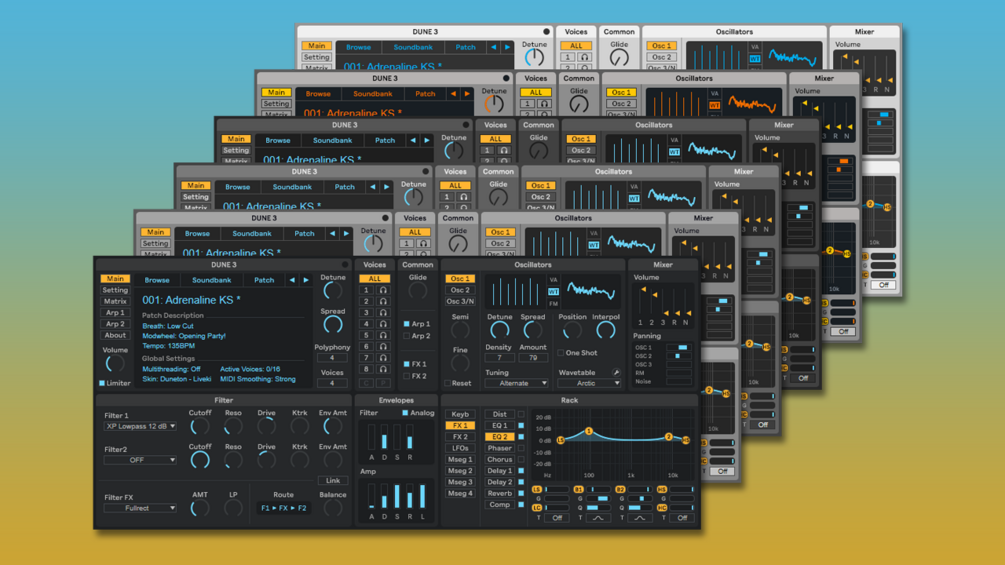The image size is (1005, 565).
Task: Enable the Chorus effect checkbox
Action: pos(521,459)
